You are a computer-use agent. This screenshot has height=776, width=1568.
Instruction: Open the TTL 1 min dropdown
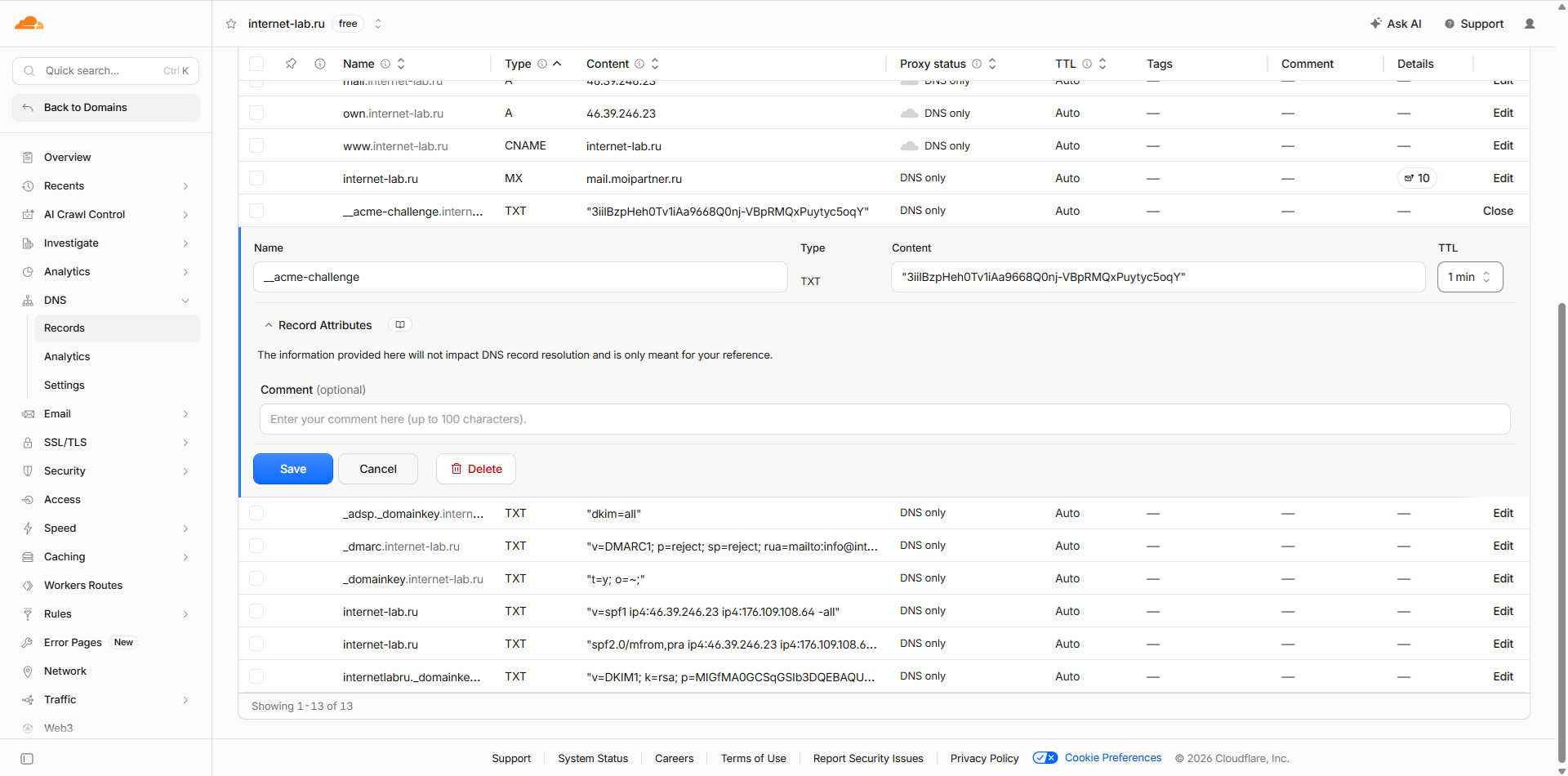click(x=1470, y=277)
